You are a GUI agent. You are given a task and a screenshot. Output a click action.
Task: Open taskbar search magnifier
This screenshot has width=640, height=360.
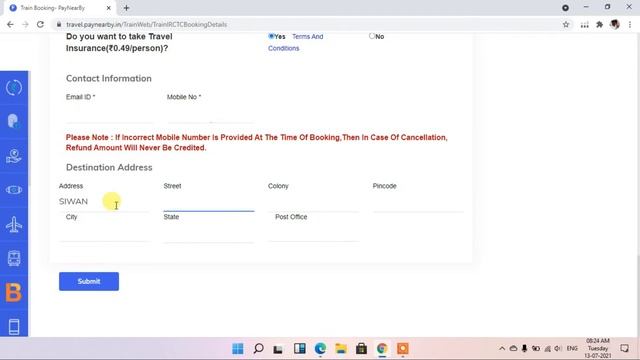coord(258,349)
